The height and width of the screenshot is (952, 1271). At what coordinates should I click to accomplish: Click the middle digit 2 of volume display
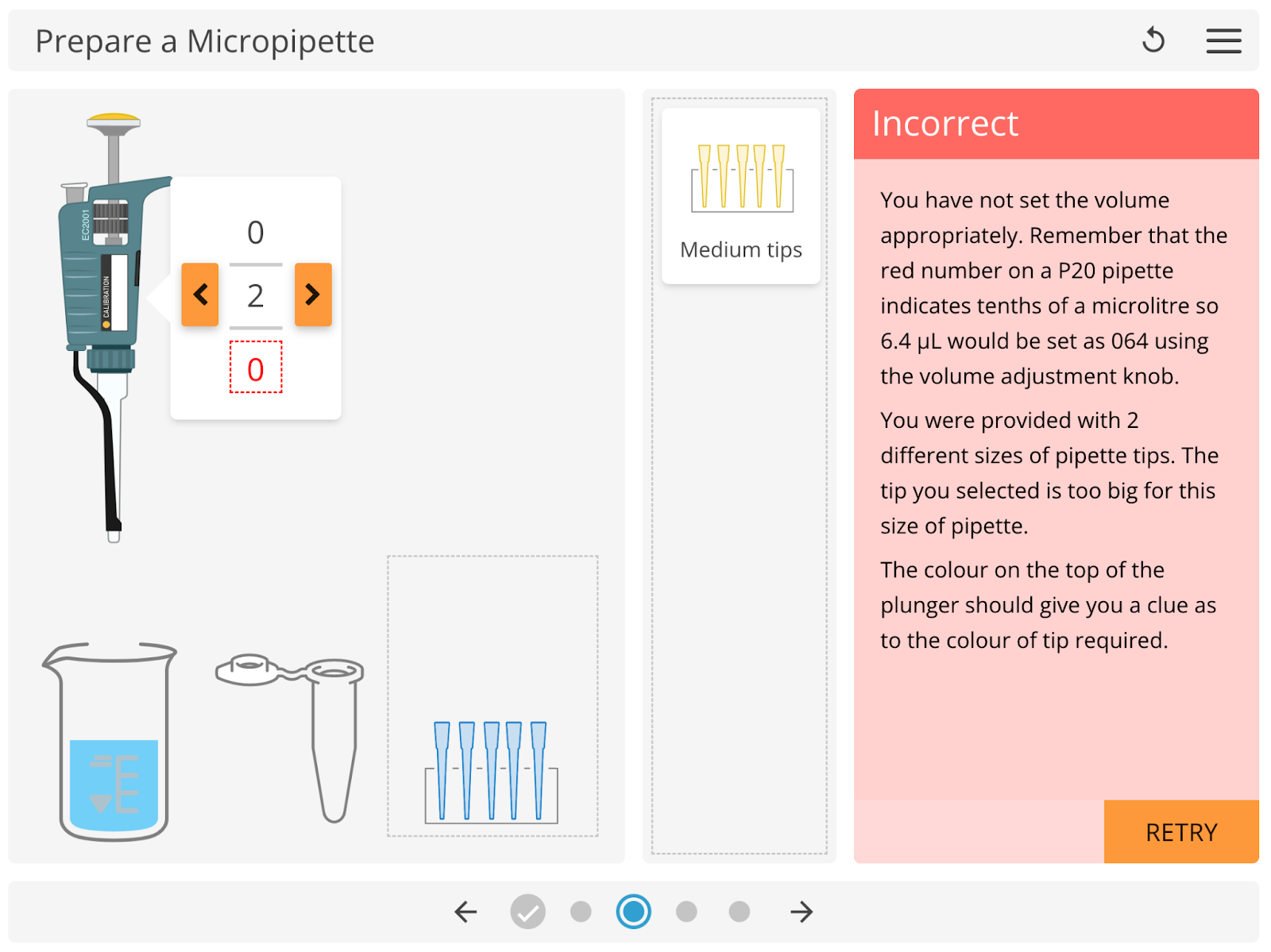click(x=256, y=295)
